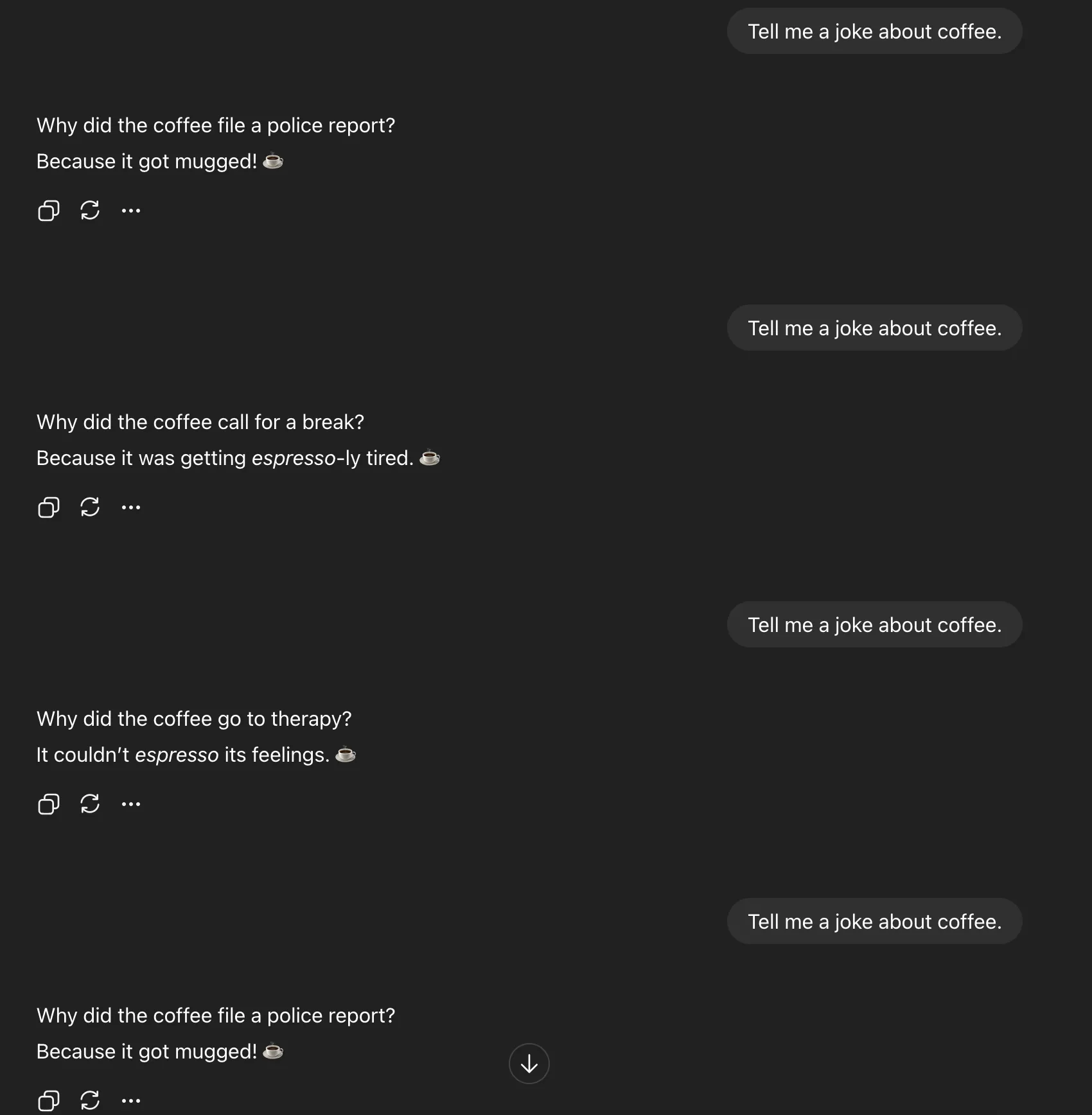The height and width of the screenshot is (1115, 1092).
Task: Show more options for bottom mugged joke
Action: [131, 1101]
